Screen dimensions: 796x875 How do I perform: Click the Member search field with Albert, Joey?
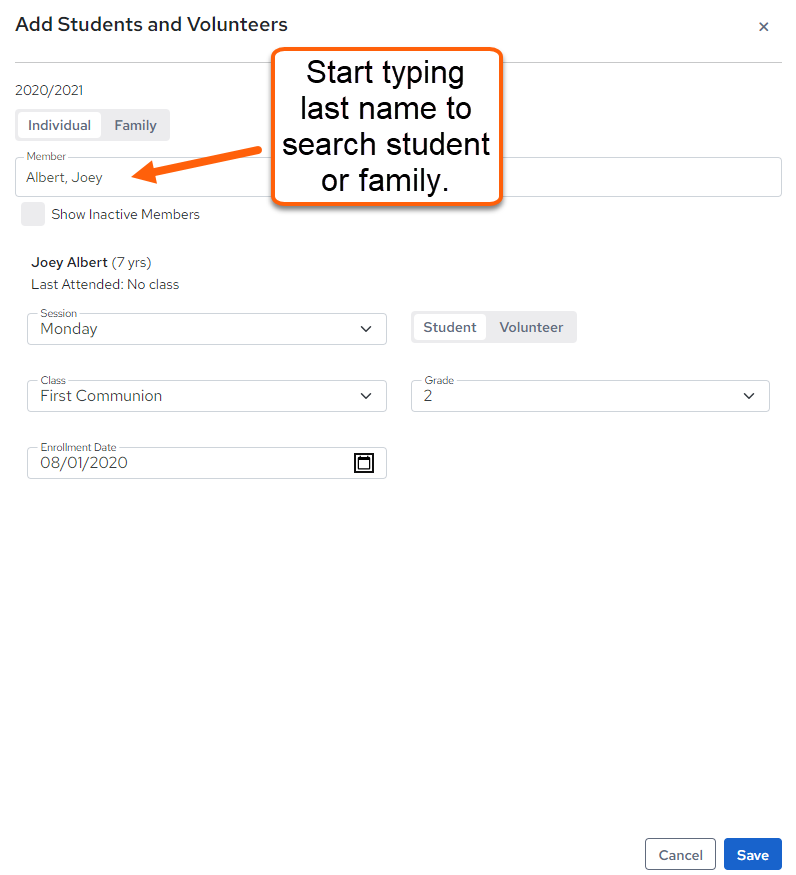[398, 177]
